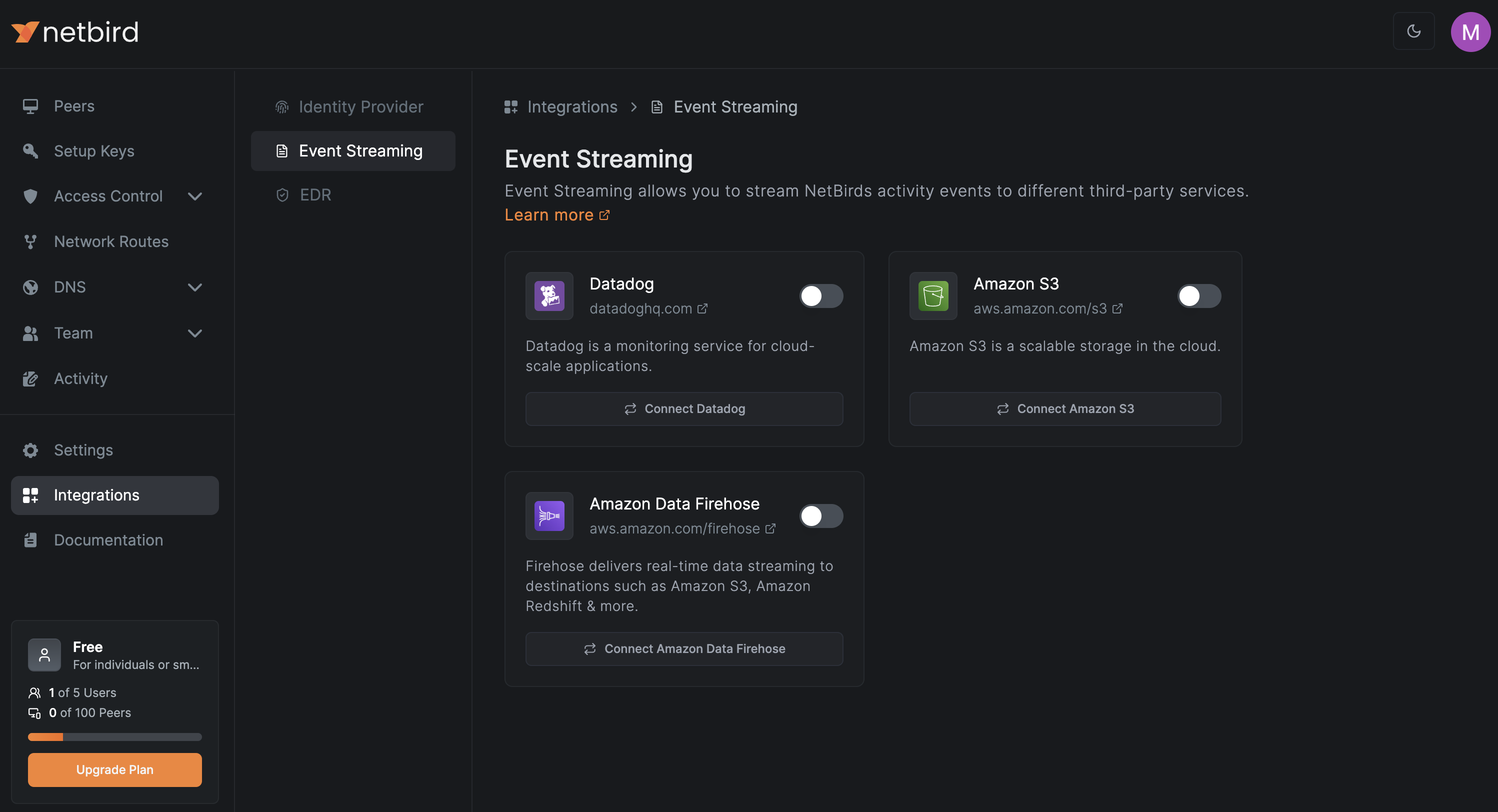Turn on Amazon Data Firehose toggle
The width and height of the screenshot is (1498, 812).
(820, 516)
